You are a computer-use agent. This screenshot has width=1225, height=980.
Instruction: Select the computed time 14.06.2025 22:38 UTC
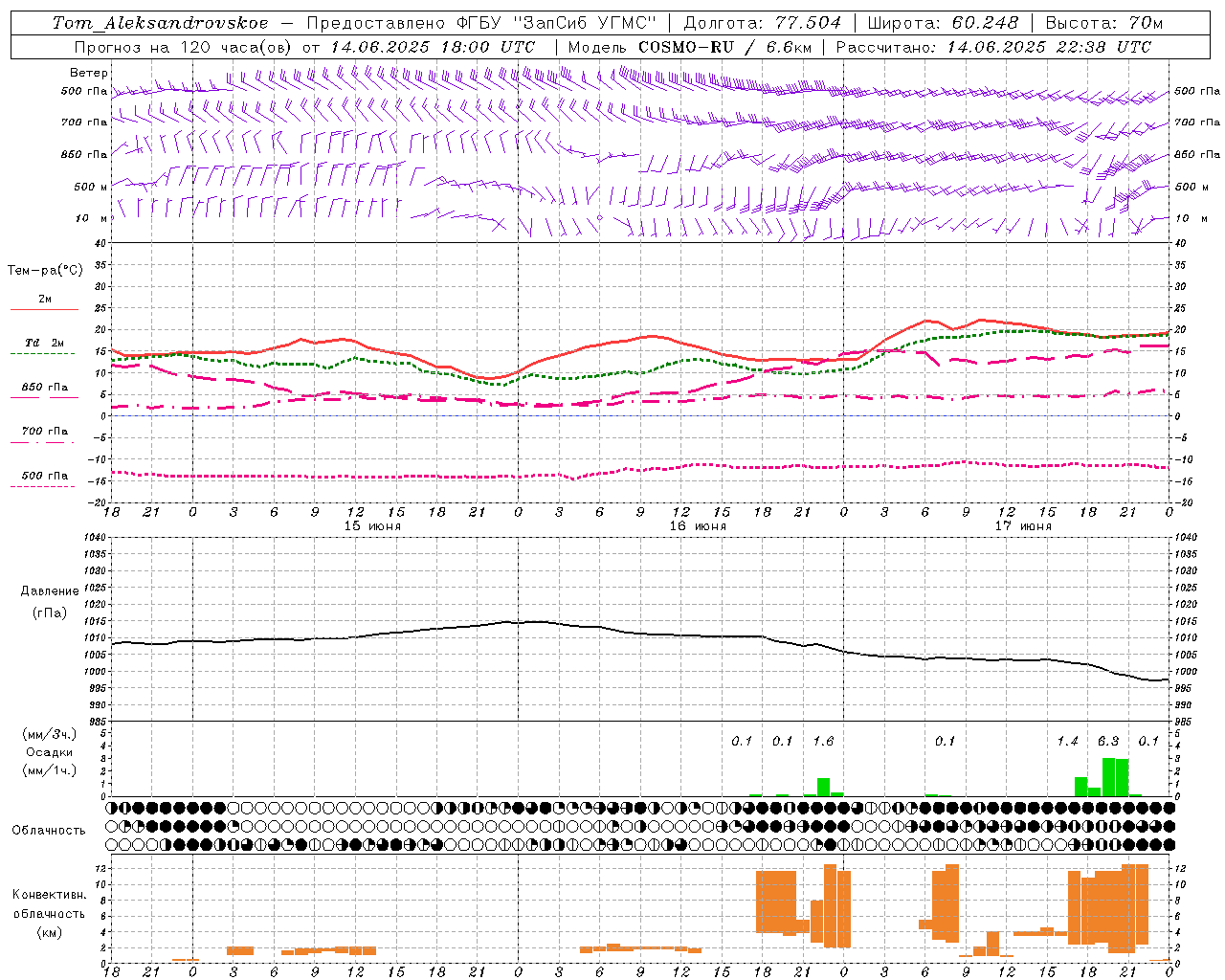[x=1049, y=47]
